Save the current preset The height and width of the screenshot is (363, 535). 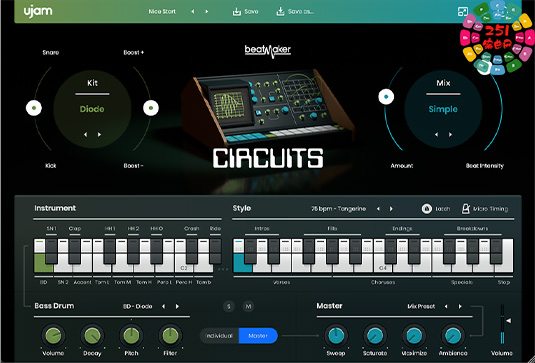click(x=245, y=12)
